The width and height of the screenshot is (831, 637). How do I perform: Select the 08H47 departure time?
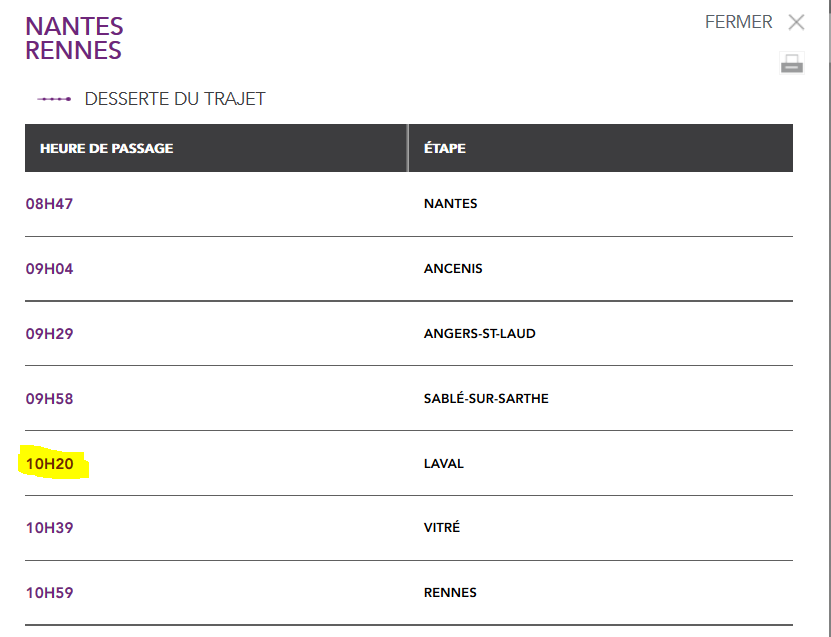click(x=49, y=204)
